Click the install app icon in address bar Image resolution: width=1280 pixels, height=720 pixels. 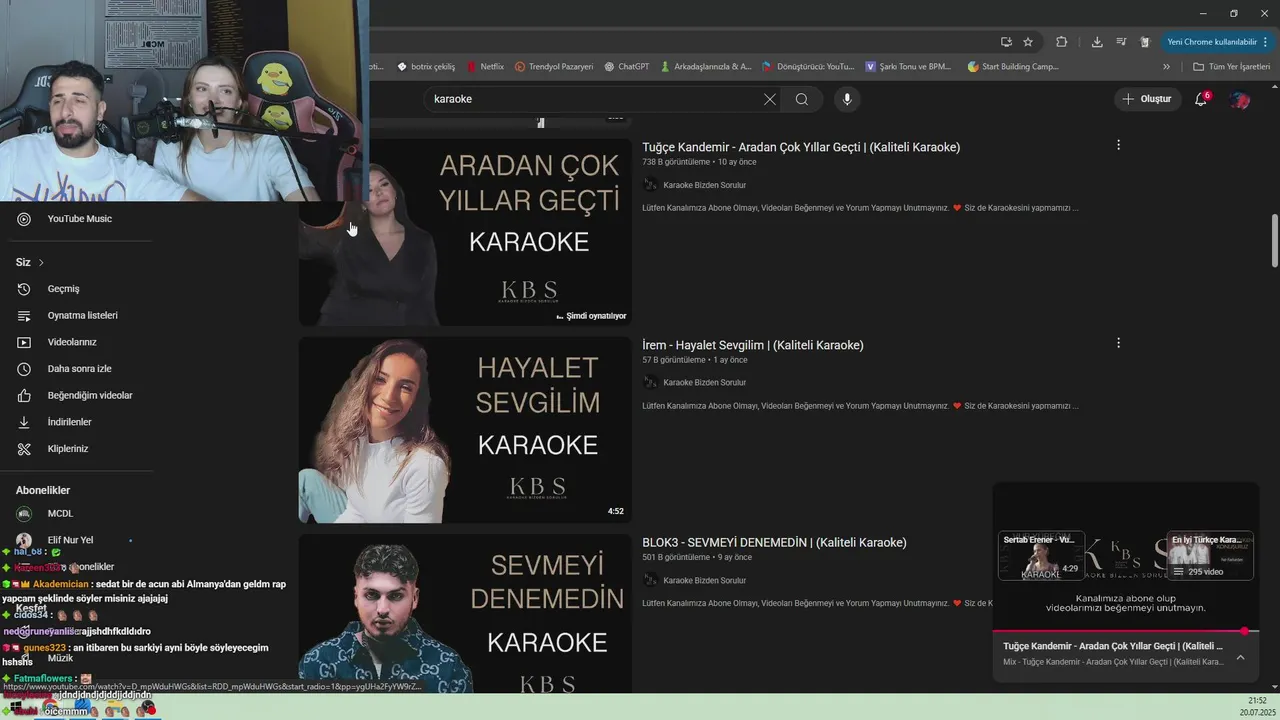pos(1006,42)
